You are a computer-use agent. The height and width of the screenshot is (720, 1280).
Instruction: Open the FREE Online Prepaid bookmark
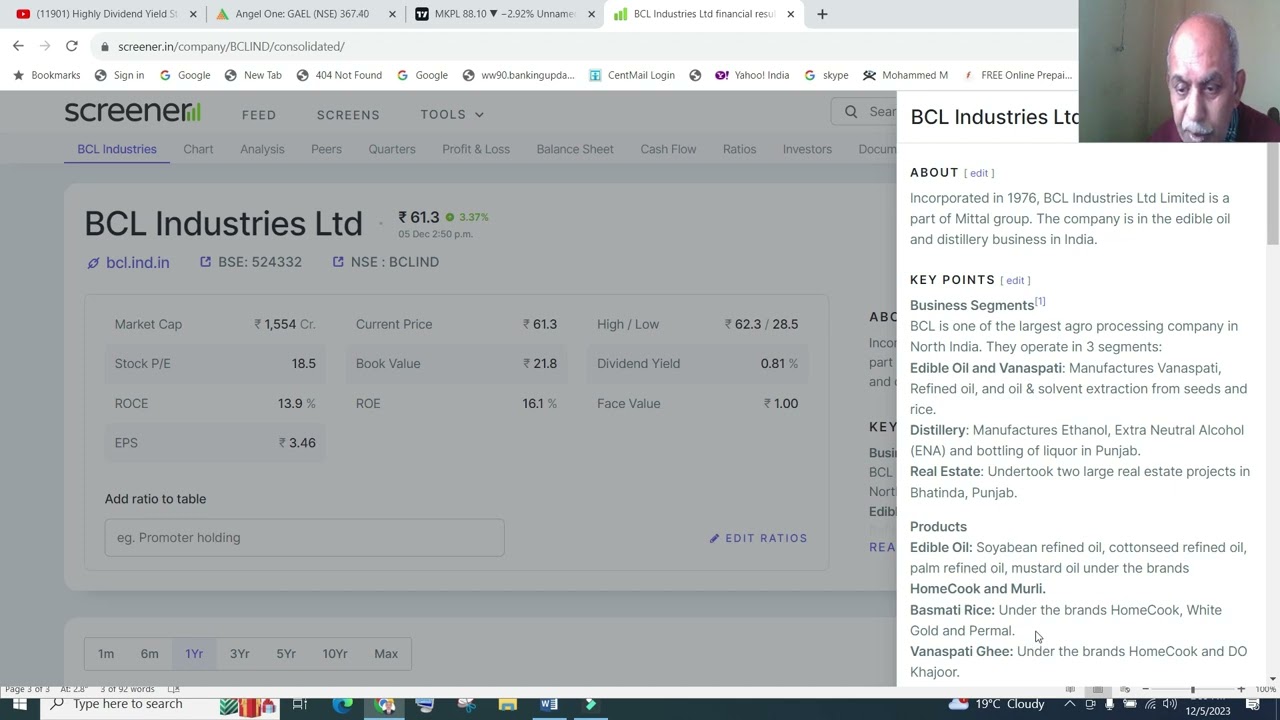click(x=1017, y=75)
